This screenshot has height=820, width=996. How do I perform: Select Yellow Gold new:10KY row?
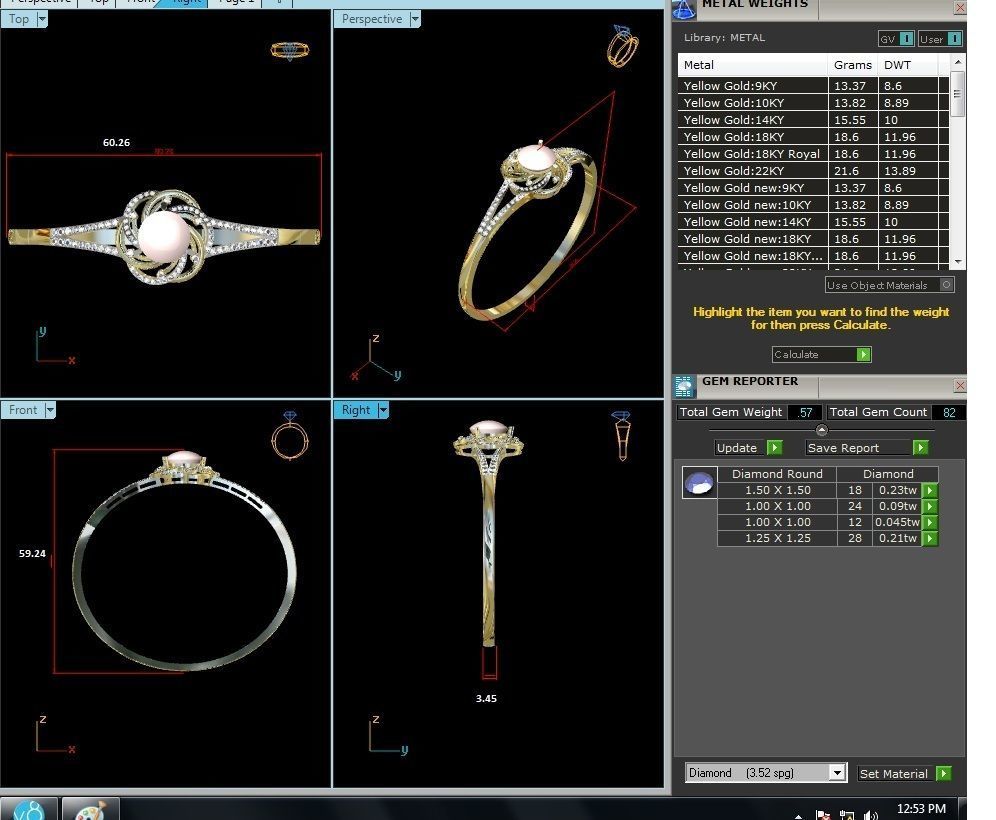(814, 205)
